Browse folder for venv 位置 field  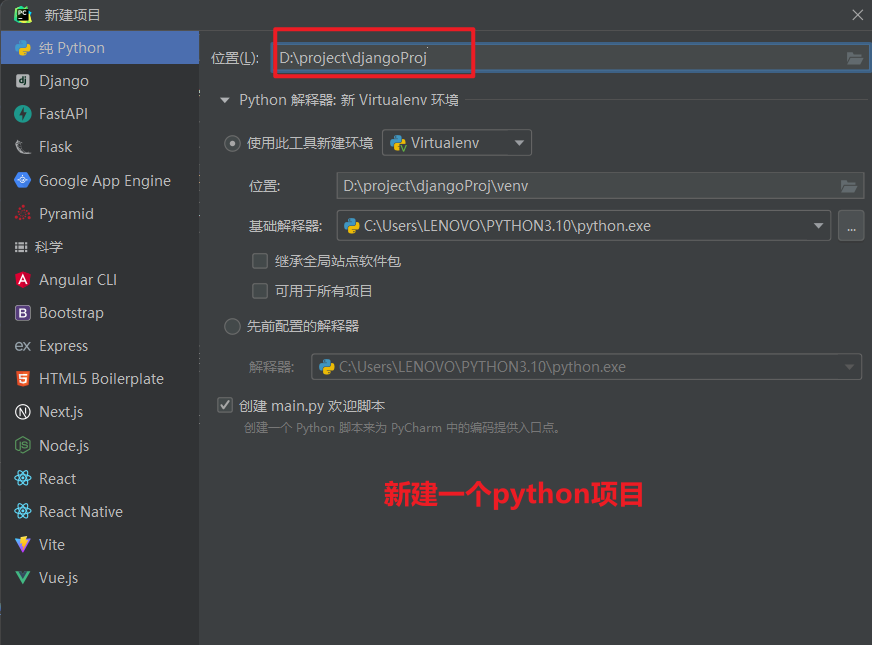coord(849,186)
